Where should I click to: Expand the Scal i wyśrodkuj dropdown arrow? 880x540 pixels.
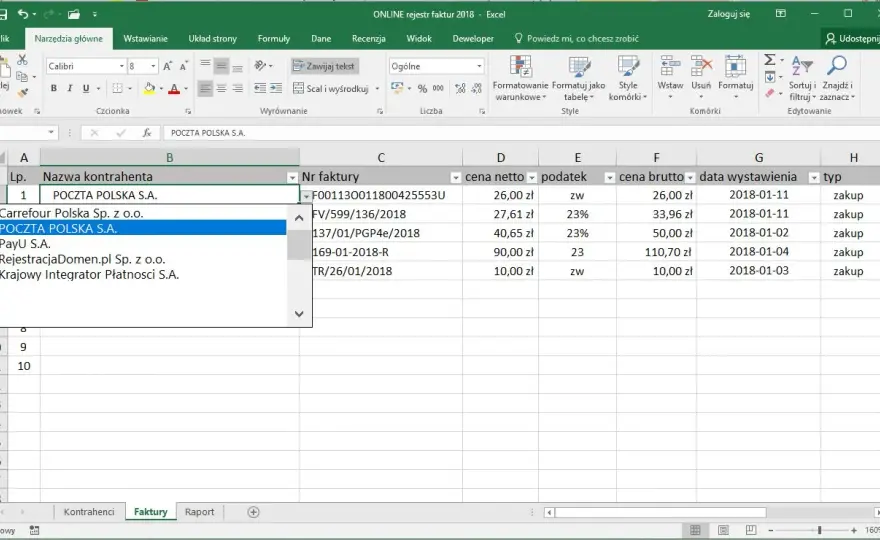pyautogui.click(x=377, y=89)
